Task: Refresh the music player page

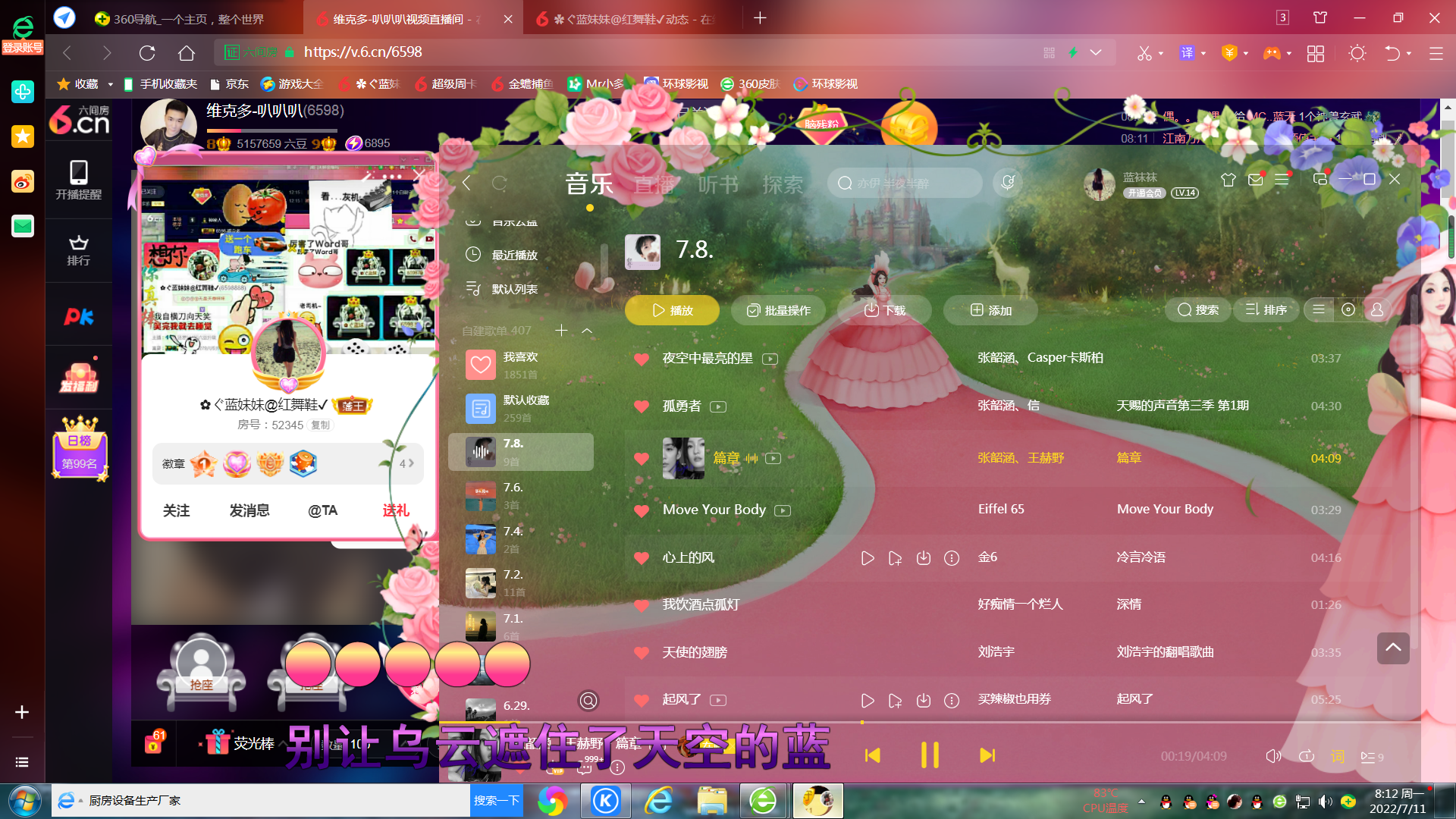Action: [x=500, y=183]
